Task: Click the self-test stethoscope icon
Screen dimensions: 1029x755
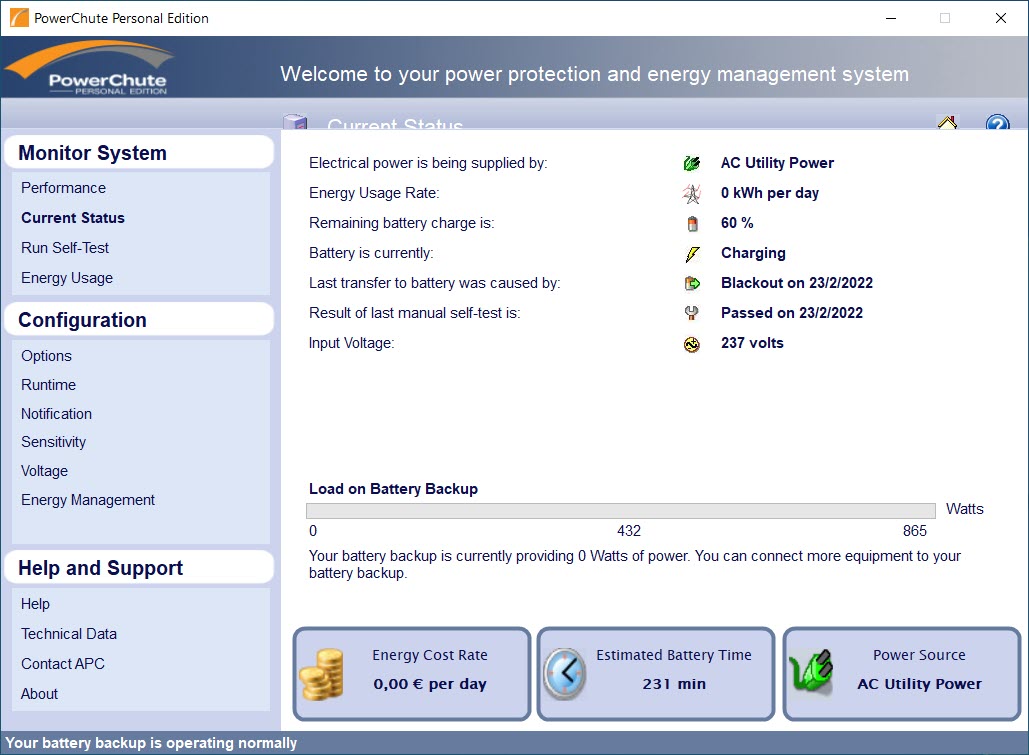Action: [x=692, y=313]
